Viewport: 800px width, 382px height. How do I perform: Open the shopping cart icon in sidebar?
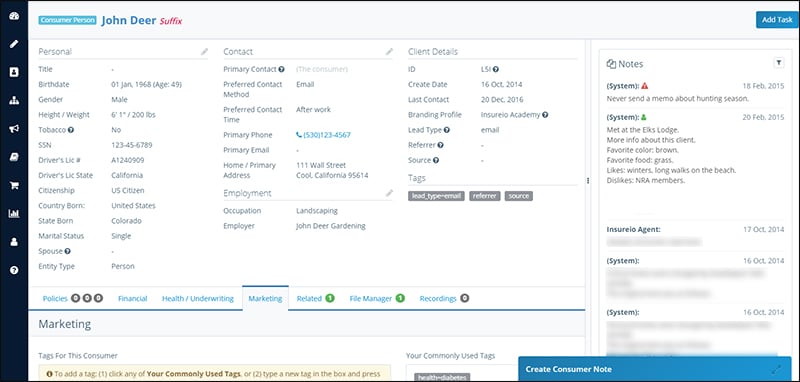point(14,186)
